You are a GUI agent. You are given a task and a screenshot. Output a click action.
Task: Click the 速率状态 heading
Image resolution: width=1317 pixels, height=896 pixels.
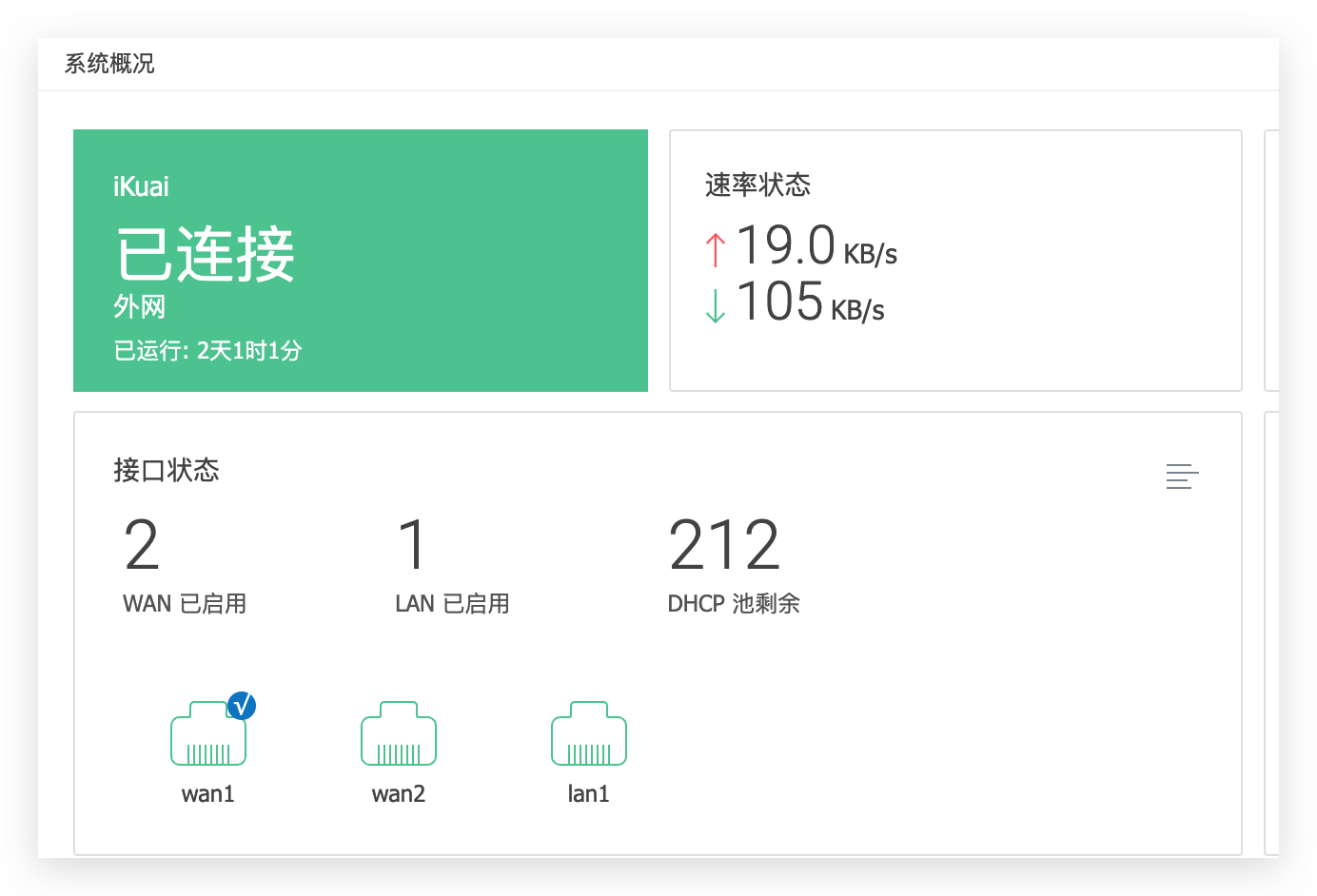tap(757, 185)
